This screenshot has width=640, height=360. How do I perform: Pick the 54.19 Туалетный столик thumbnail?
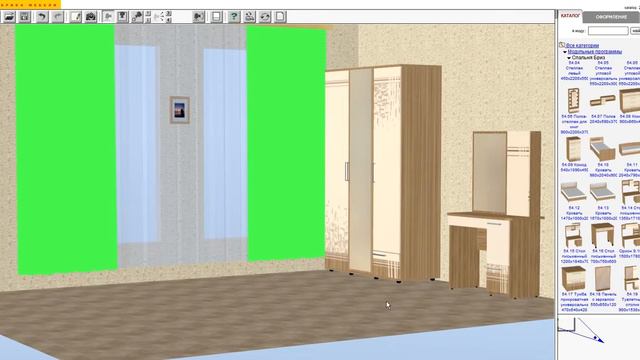[x=632, y=279]
